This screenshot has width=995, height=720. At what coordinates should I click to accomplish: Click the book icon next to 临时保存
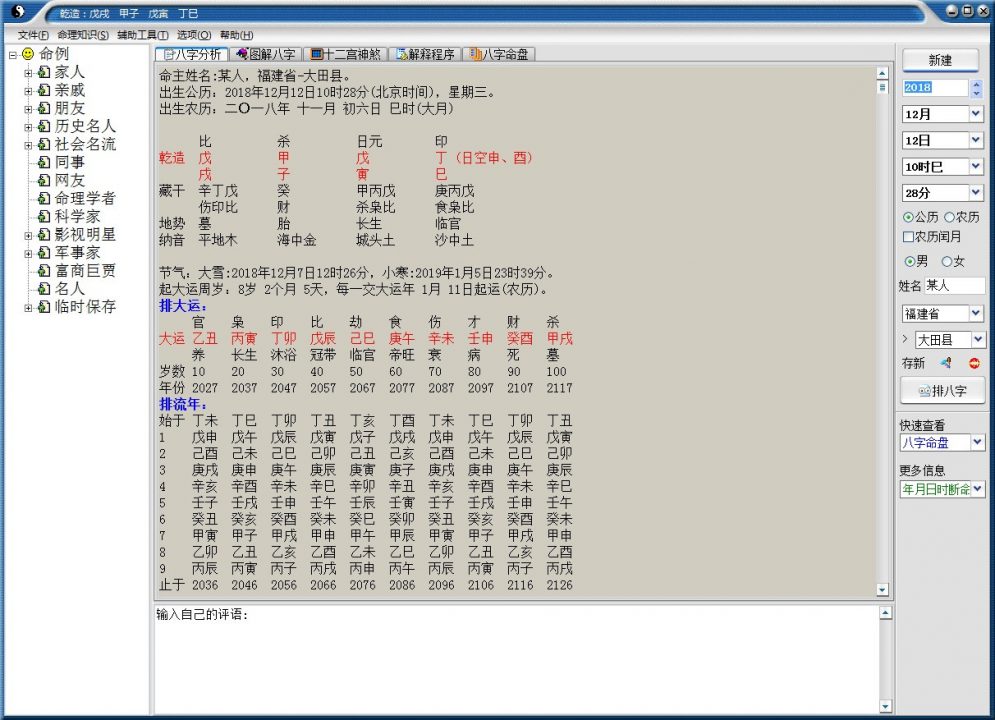click(43, 308)
